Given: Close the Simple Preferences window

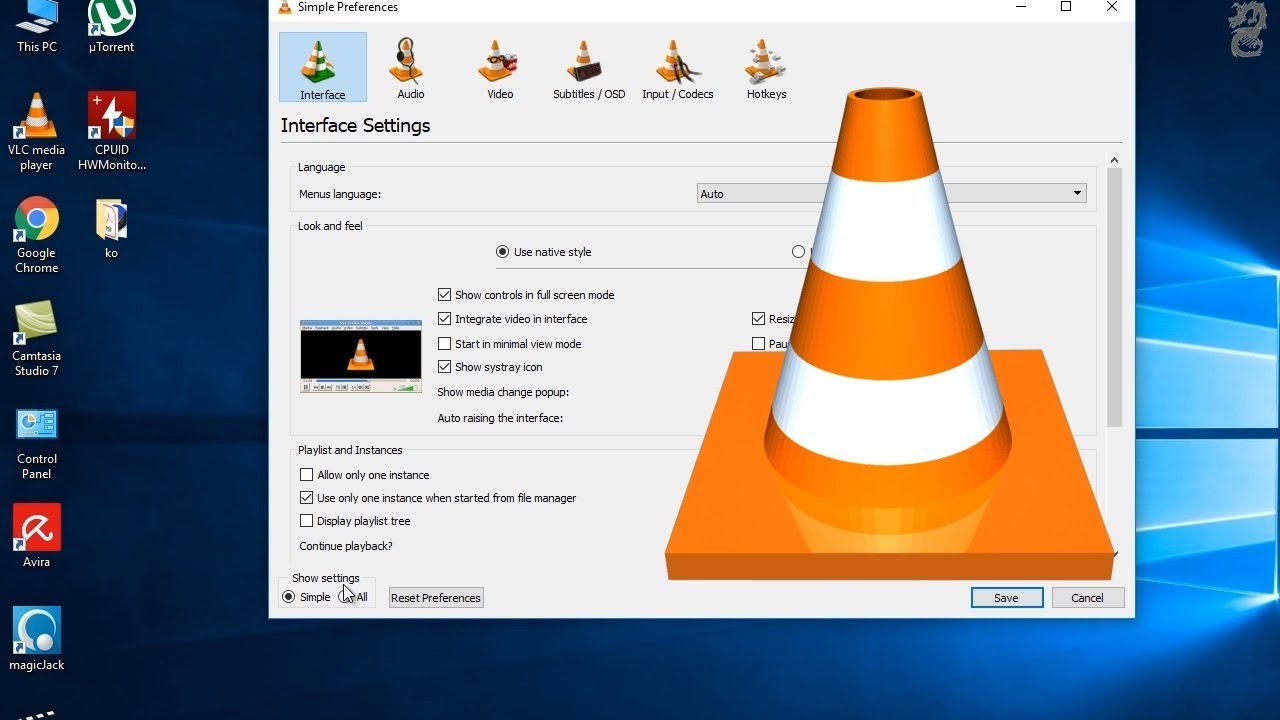Looking at the screenshot, I should [1112, 7].
